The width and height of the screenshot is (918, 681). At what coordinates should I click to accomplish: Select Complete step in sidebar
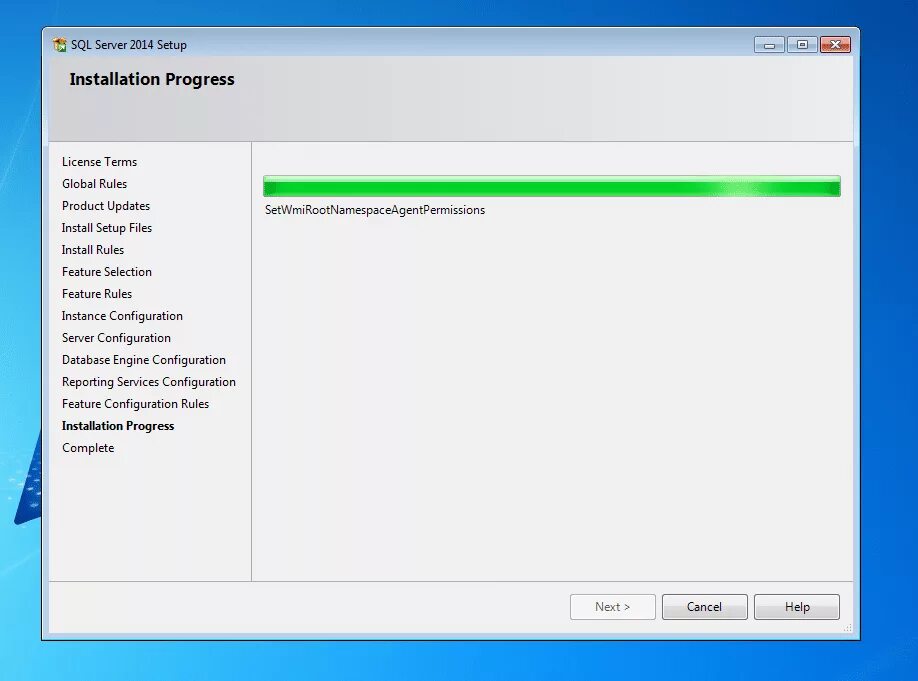click(x=88, y=448)
